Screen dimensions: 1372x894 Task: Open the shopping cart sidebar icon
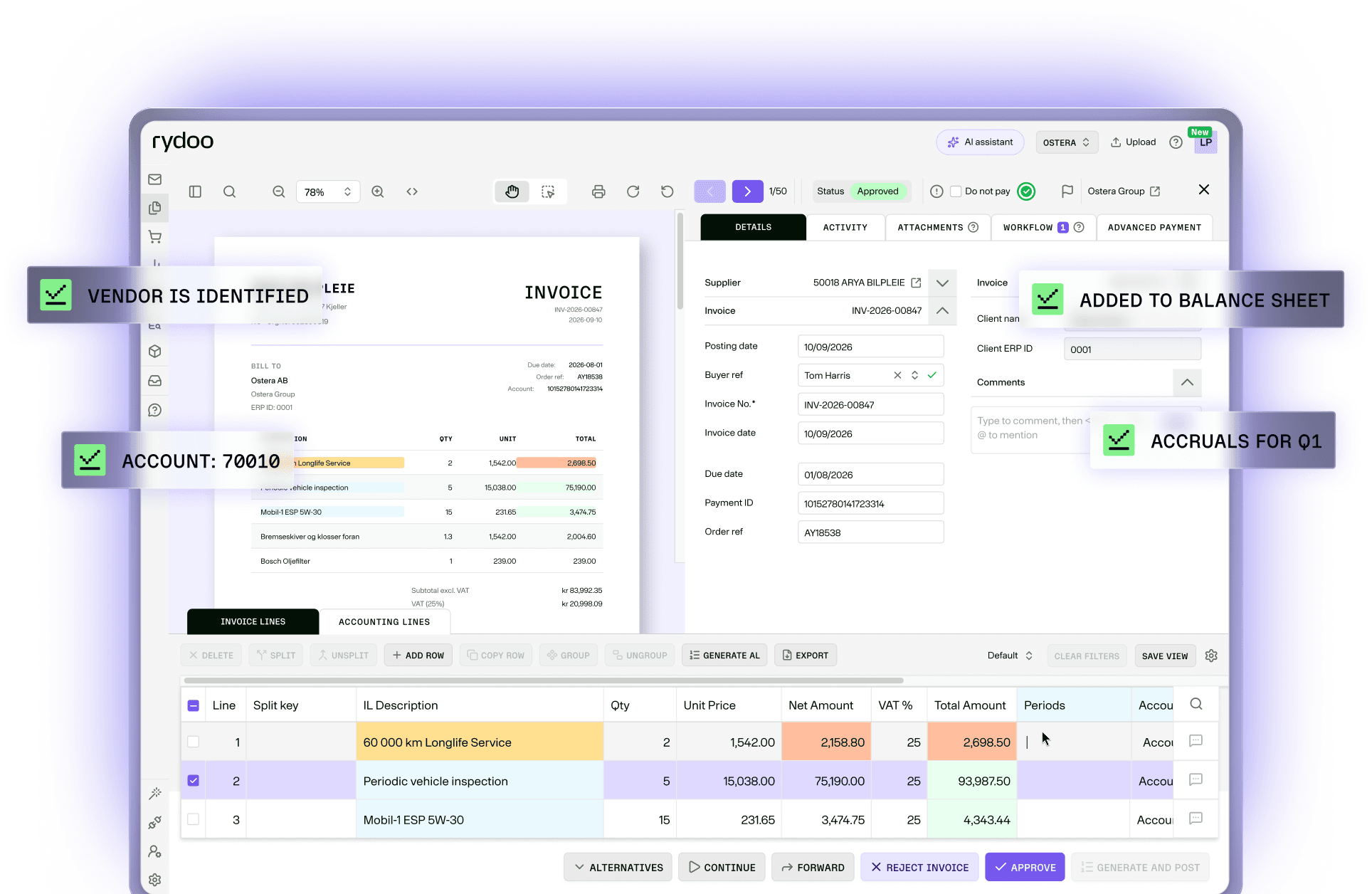(x=154, y=236)
